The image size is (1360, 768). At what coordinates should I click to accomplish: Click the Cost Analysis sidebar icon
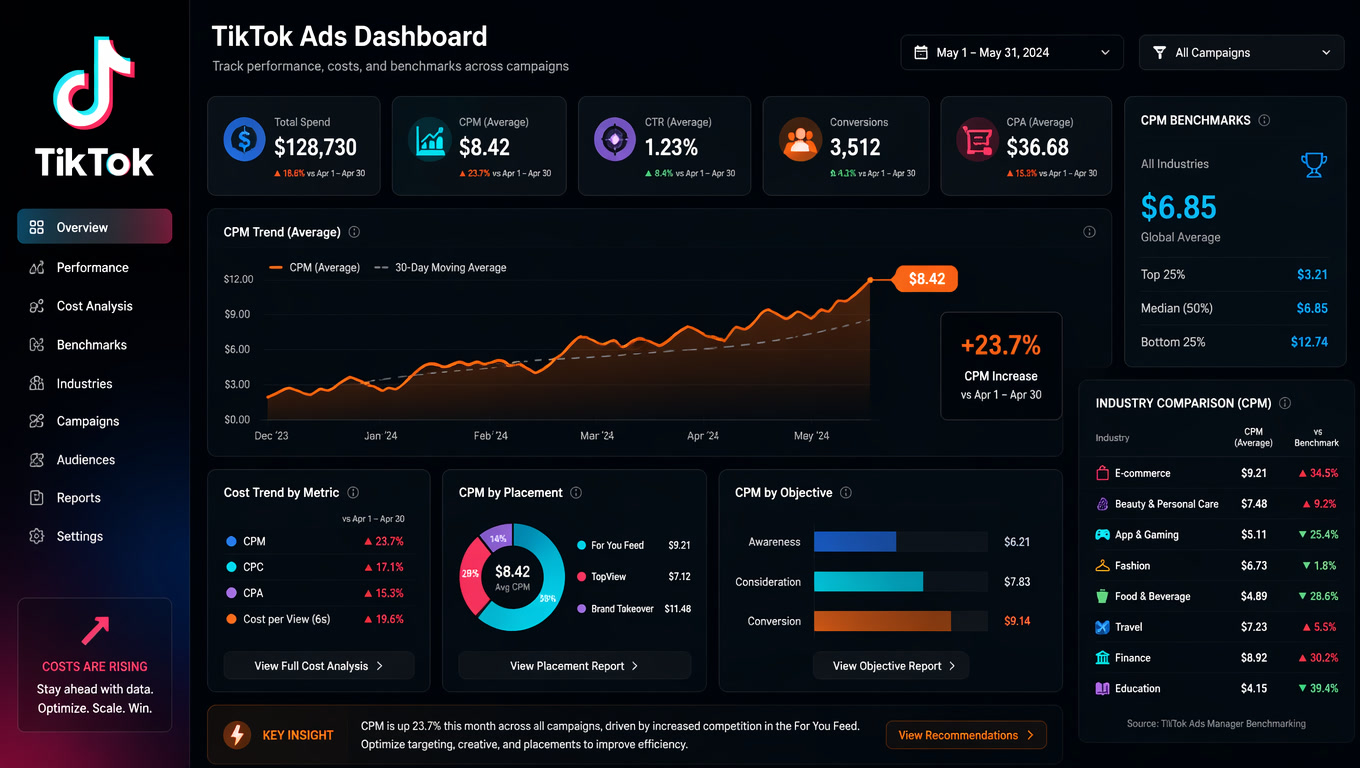point(37,306)
